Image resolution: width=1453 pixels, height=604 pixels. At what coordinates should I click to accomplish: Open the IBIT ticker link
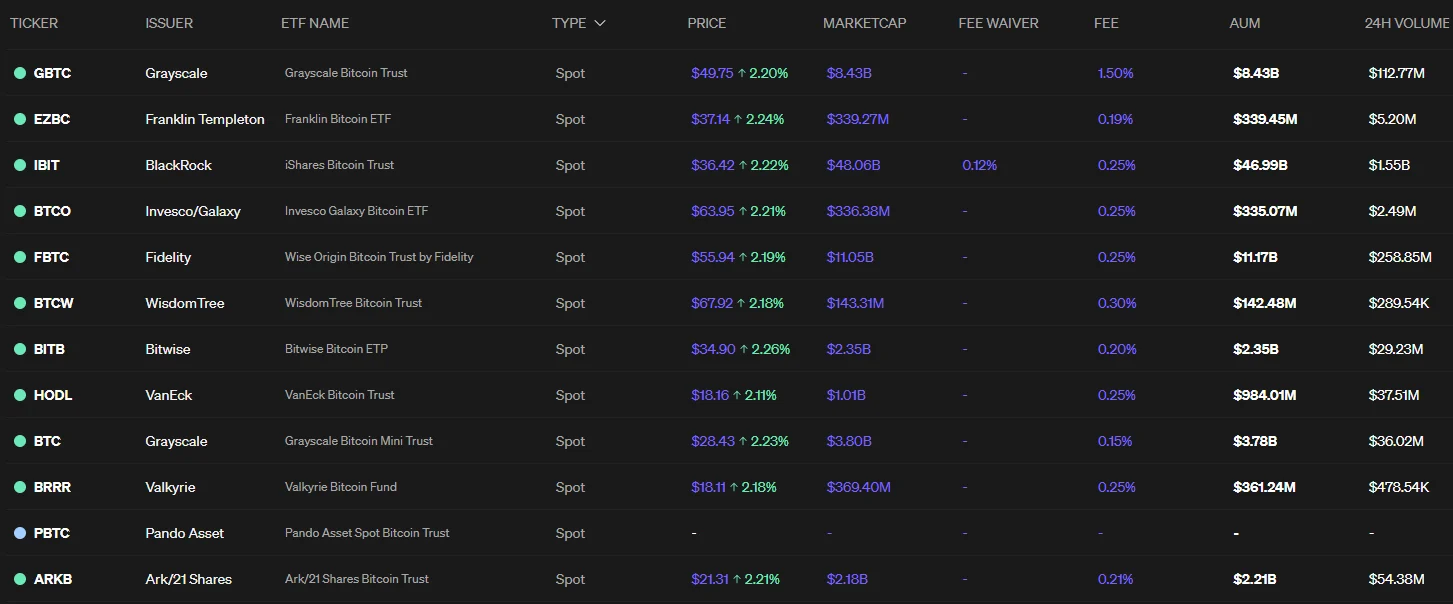(47, 165)
